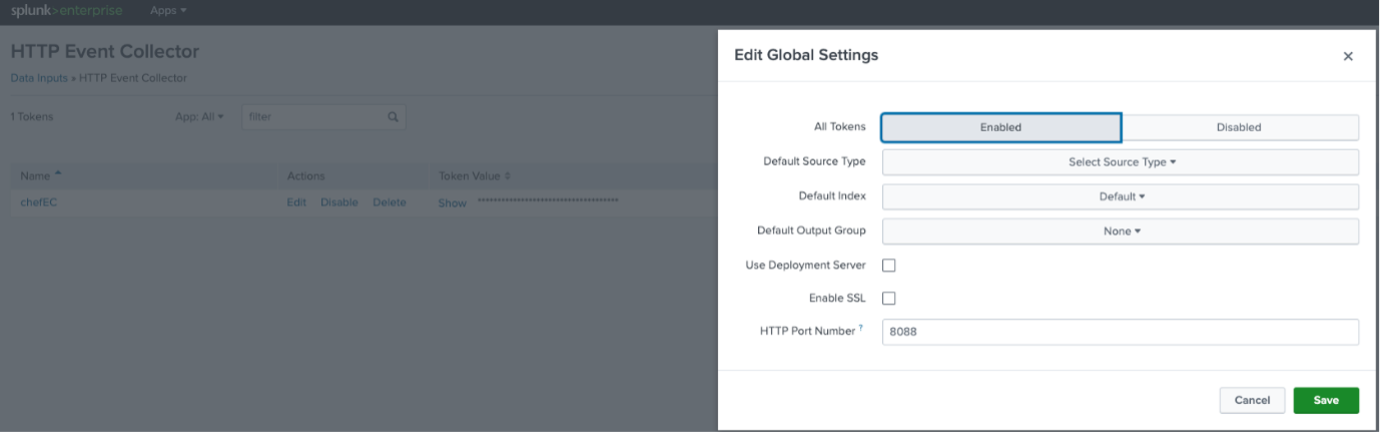Set All Tokens to Disabled

click(1238, 127)
